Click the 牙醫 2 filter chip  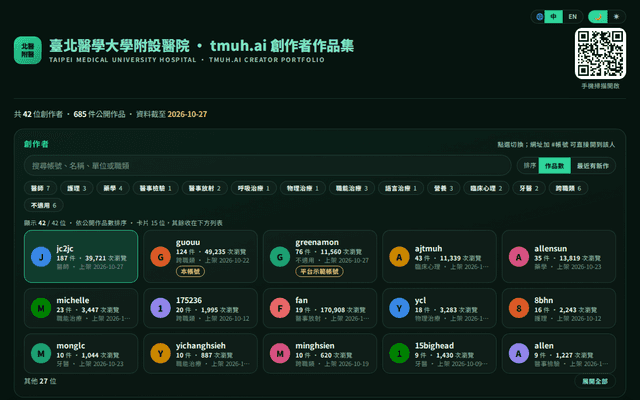click(529, 188)
